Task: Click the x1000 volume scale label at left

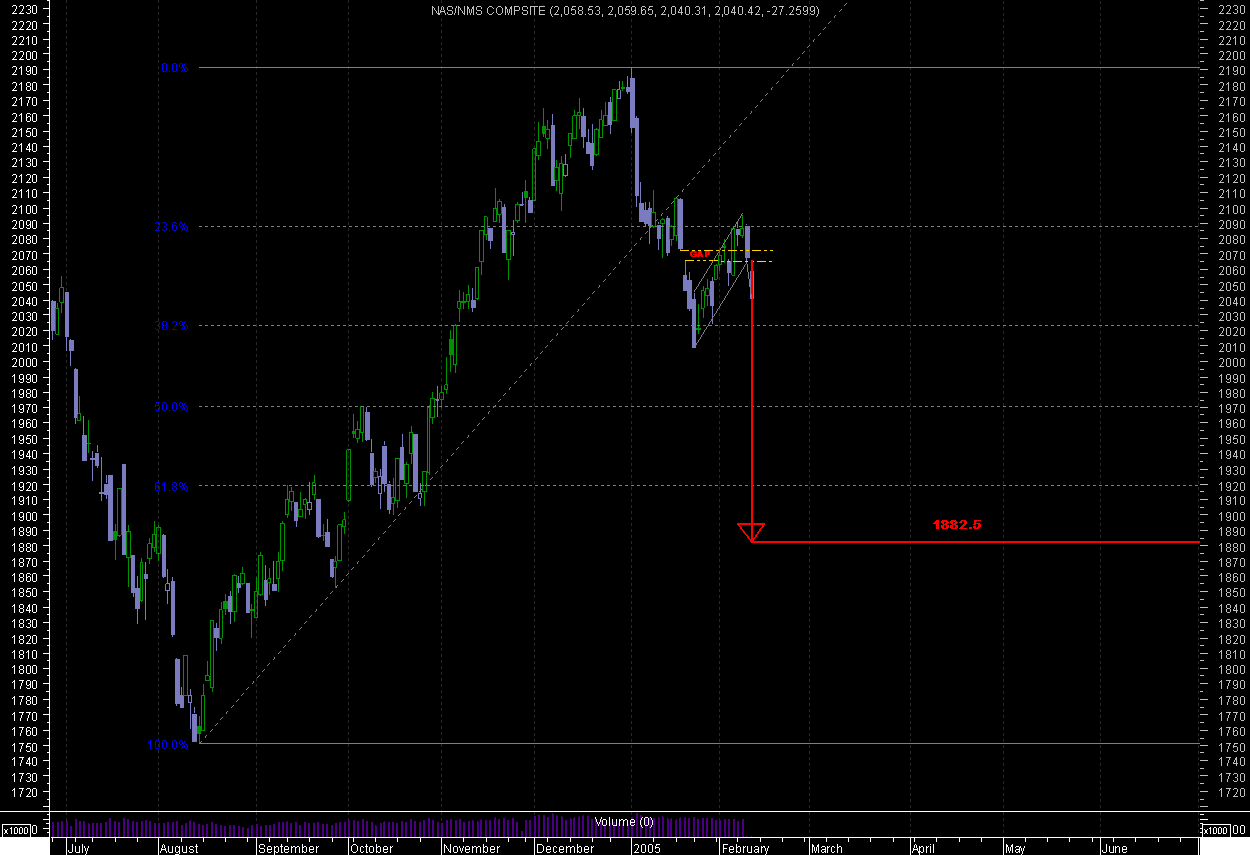Action: click(16, 830)
